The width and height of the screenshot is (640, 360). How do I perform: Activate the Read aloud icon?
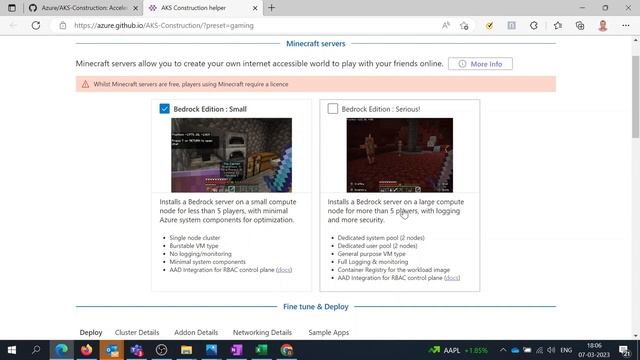pyautogui.click(x=446, y=25)
